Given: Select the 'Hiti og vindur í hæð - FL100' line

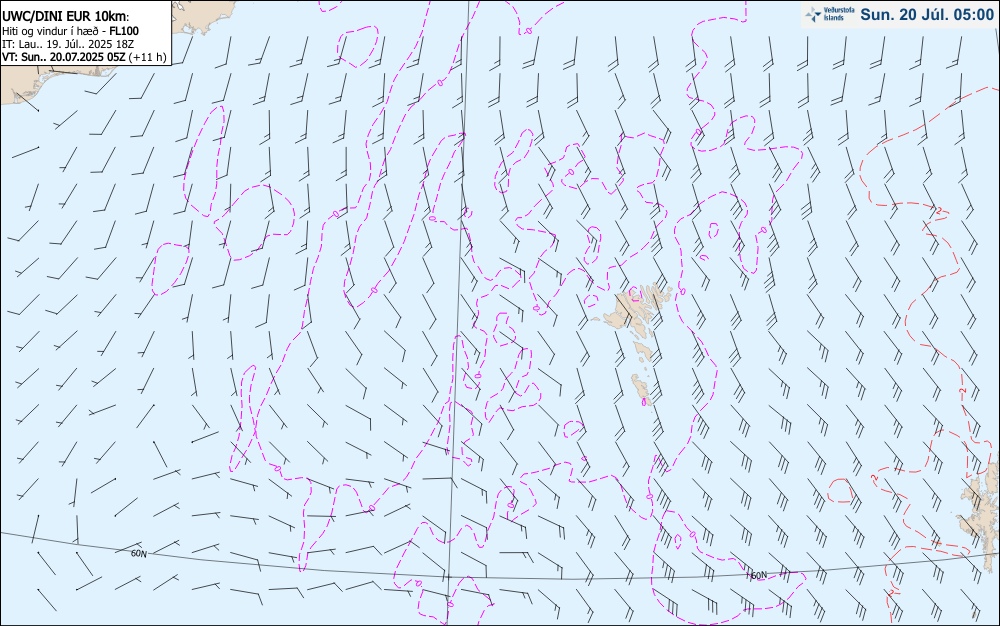Looking at the screenshot, I should point(70,31).
